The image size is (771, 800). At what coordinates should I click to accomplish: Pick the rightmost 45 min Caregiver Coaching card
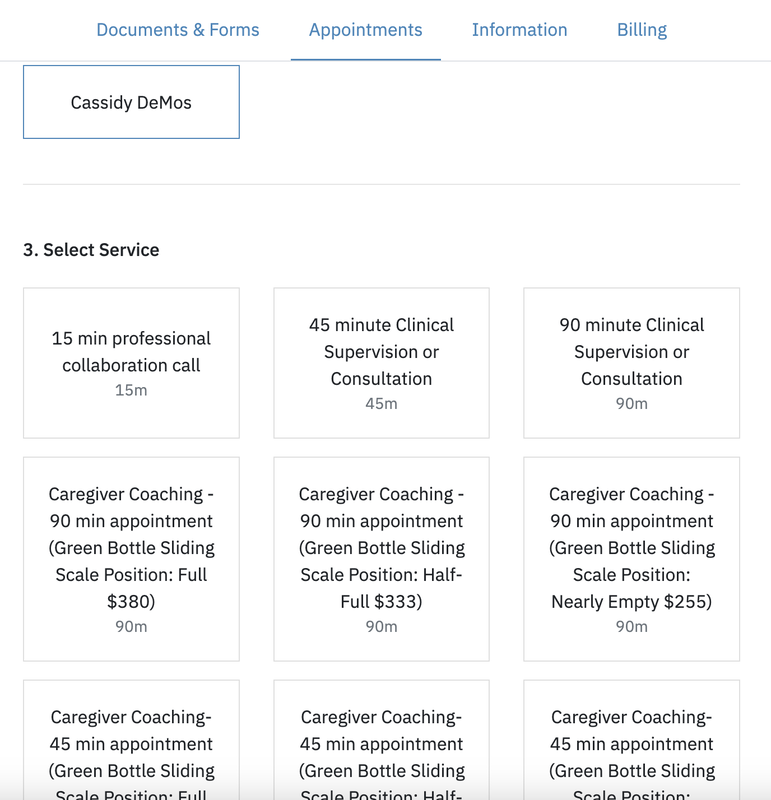pyautogui.click(x=631, y=745)
